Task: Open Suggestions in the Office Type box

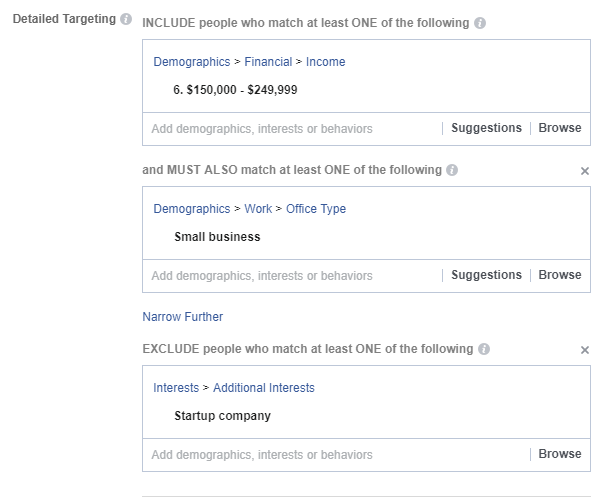Action: 486,275
